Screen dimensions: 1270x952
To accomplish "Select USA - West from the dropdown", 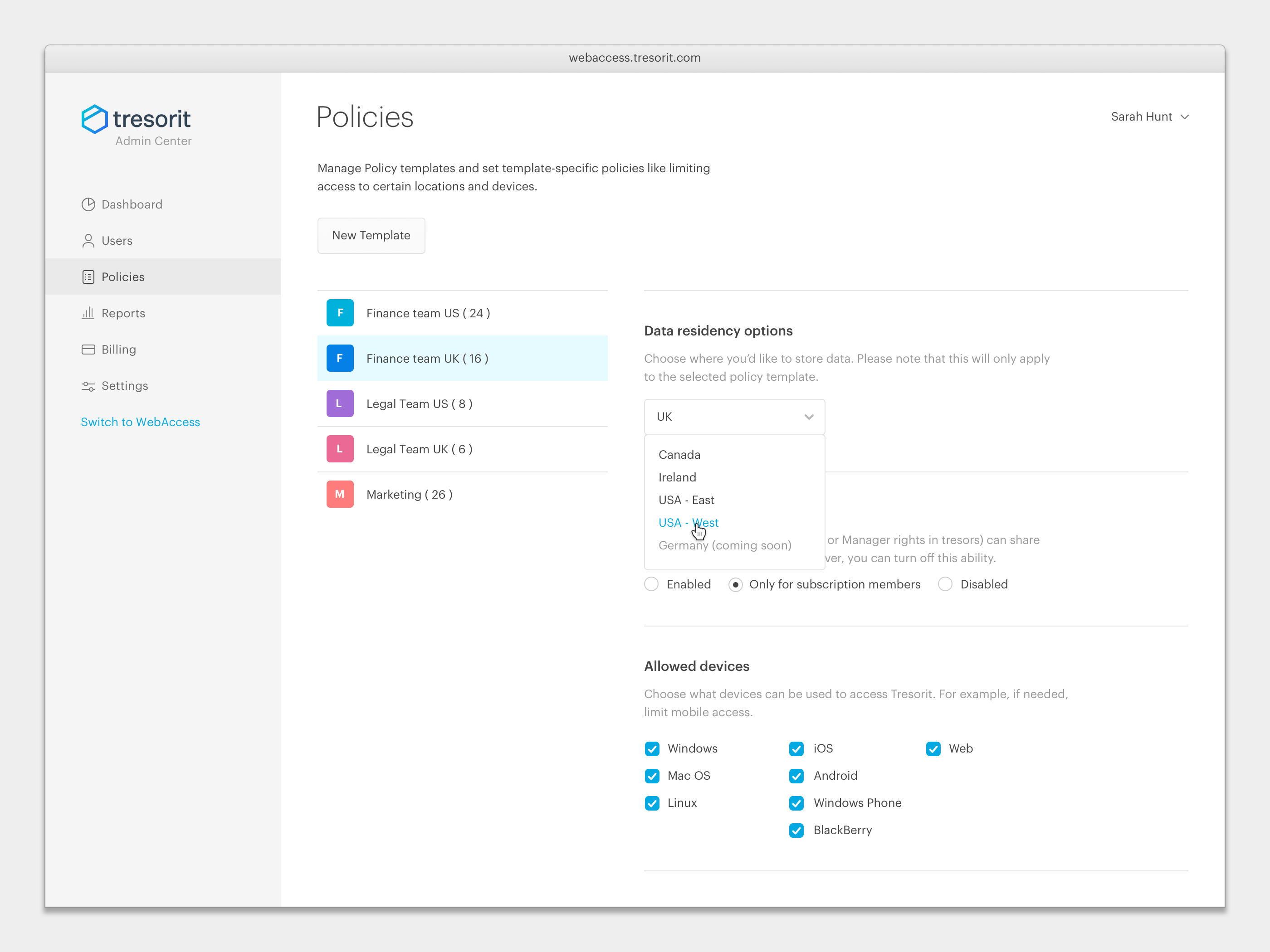I will (688, 522).
